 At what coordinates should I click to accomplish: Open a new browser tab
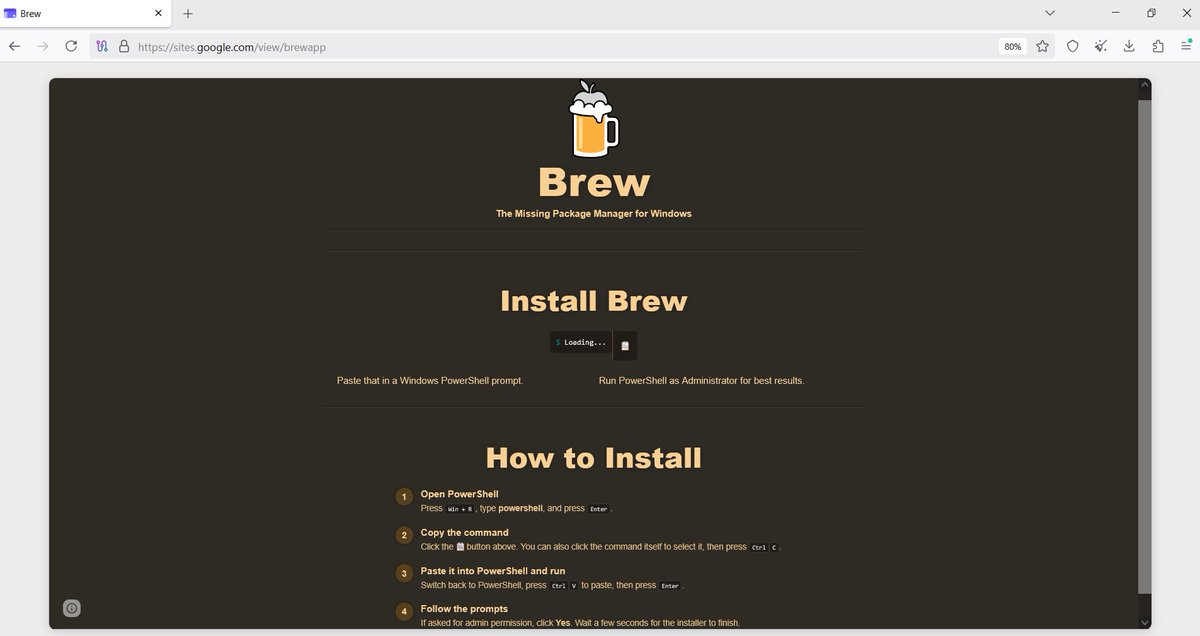tap(188, 13)
